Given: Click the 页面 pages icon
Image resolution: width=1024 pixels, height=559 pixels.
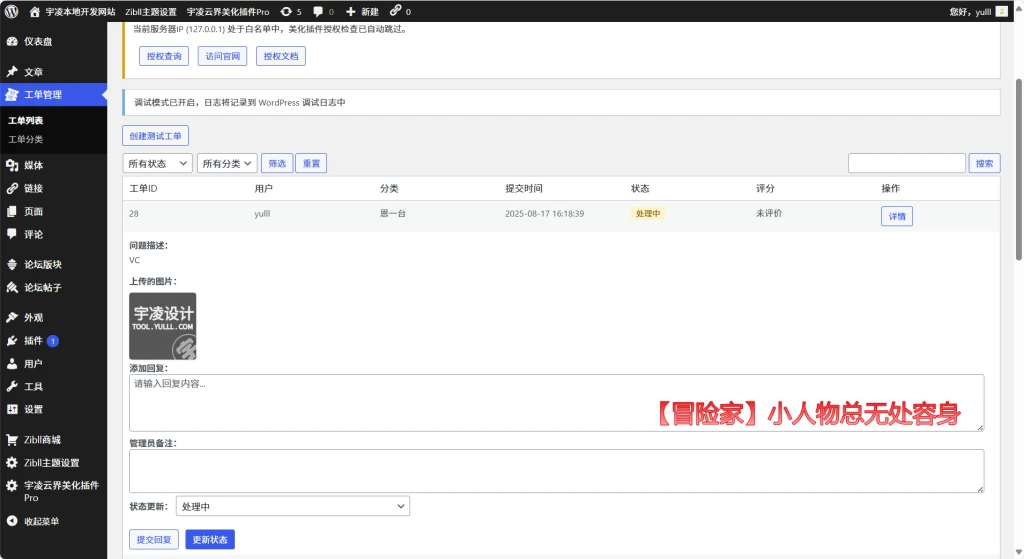Looking at the screenshot, I should tap(12, 211).
